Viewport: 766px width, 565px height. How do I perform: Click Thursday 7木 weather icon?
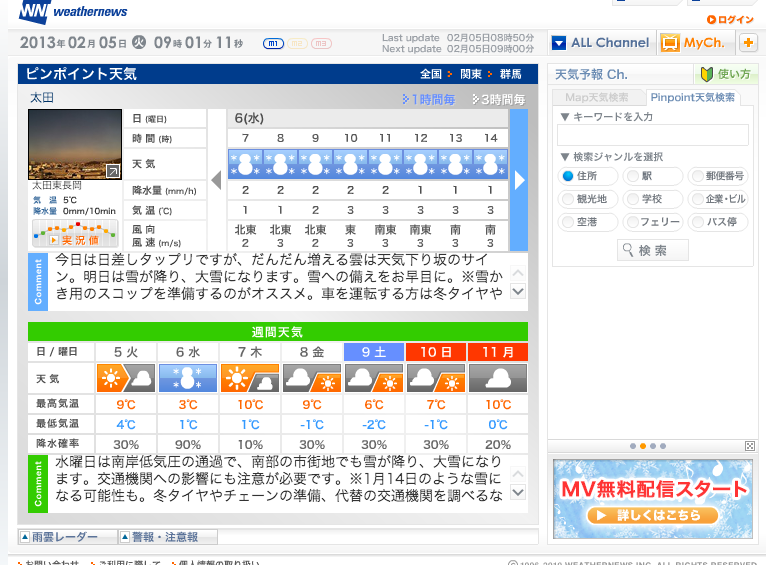[250, 378]
